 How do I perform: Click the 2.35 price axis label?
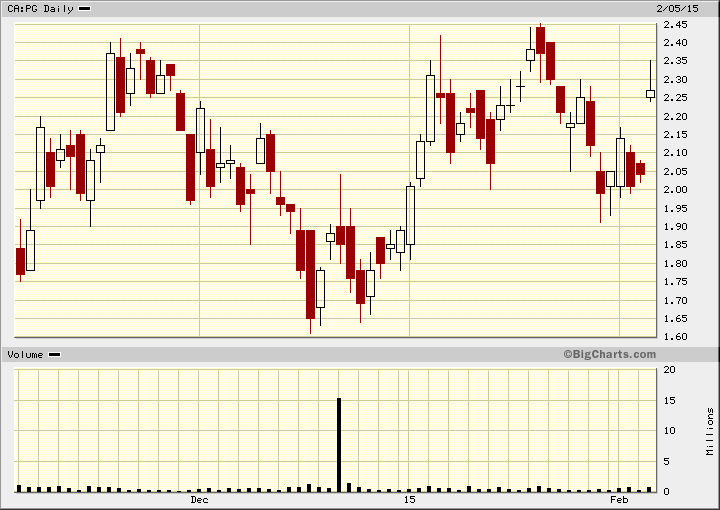coord(675,61)
